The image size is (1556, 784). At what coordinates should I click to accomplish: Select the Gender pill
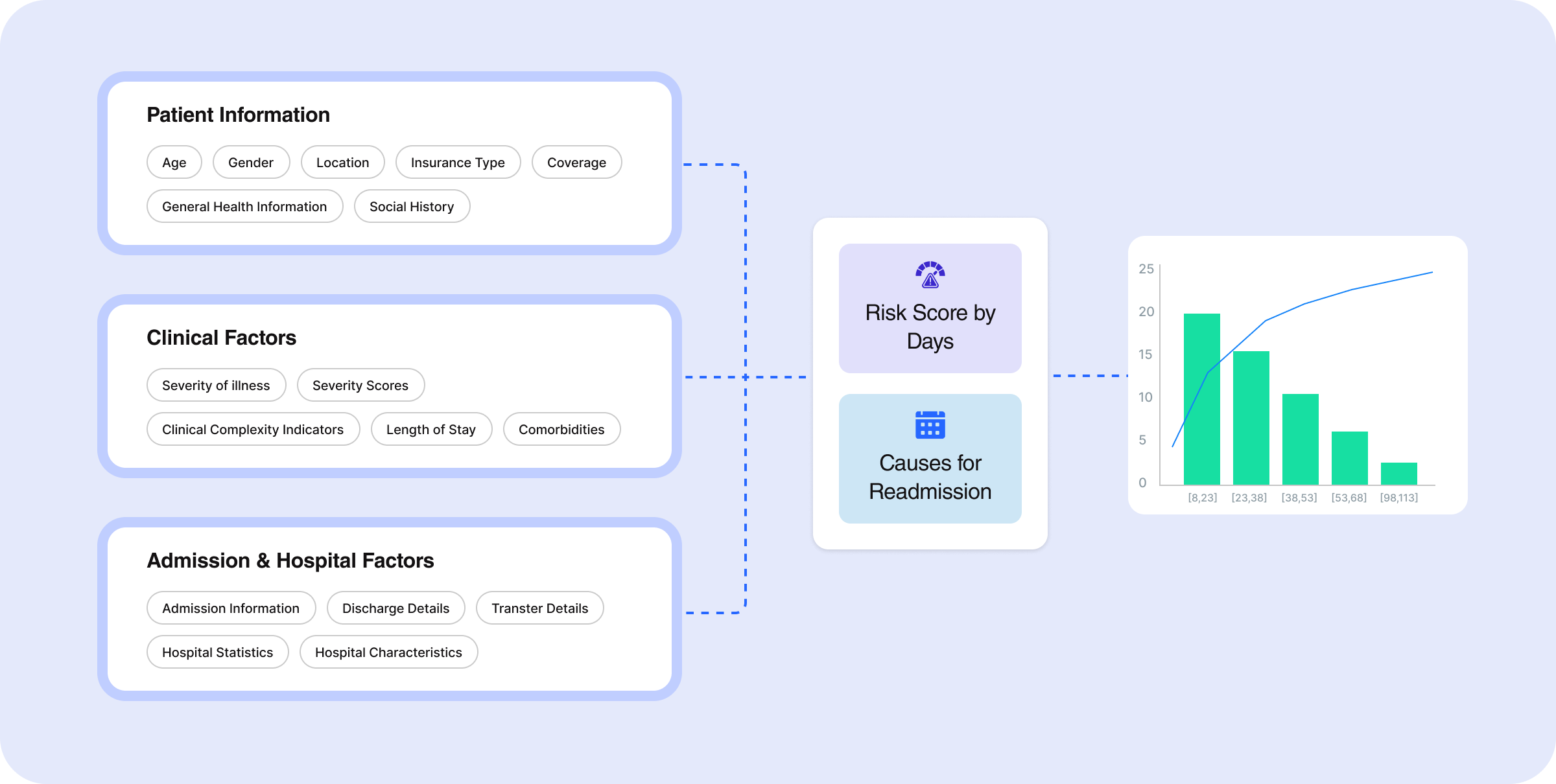[x=251, y=162]
